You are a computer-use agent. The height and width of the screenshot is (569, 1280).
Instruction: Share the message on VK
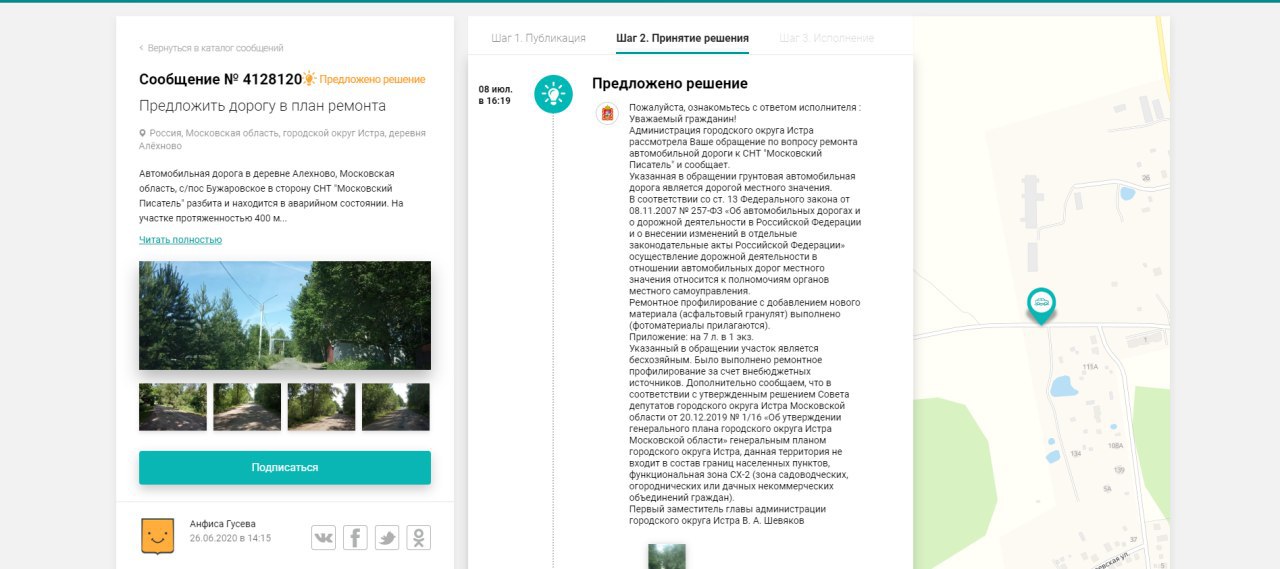click(x=323, y=537)
